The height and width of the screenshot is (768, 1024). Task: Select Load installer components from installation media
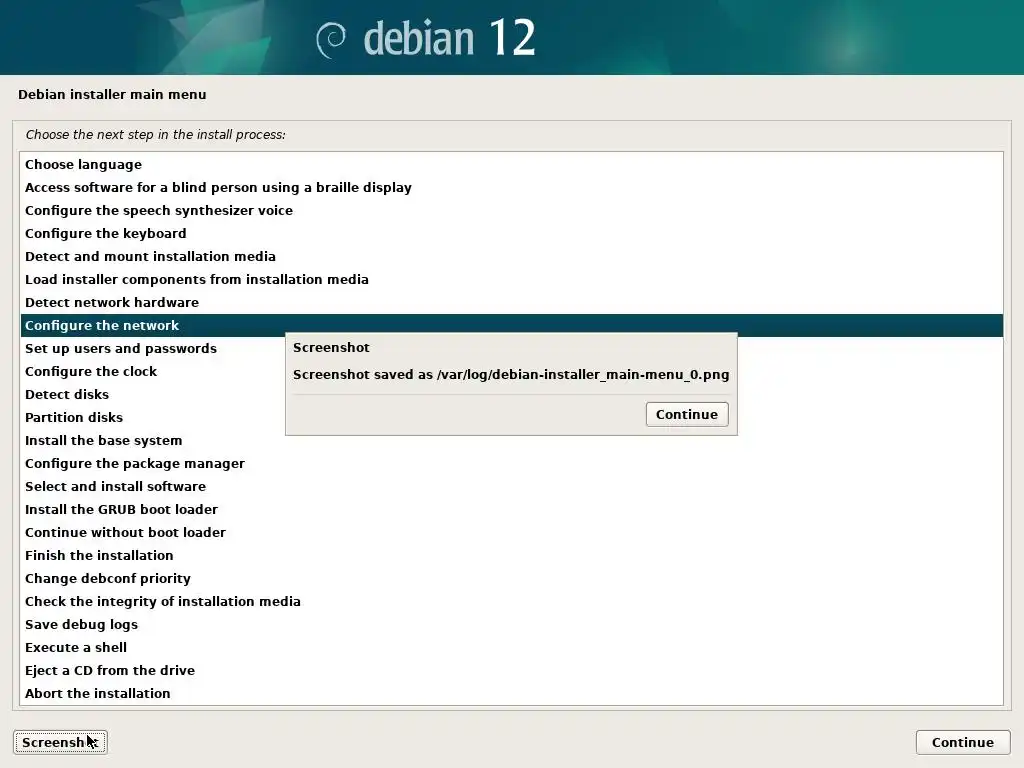click(511, 280)
